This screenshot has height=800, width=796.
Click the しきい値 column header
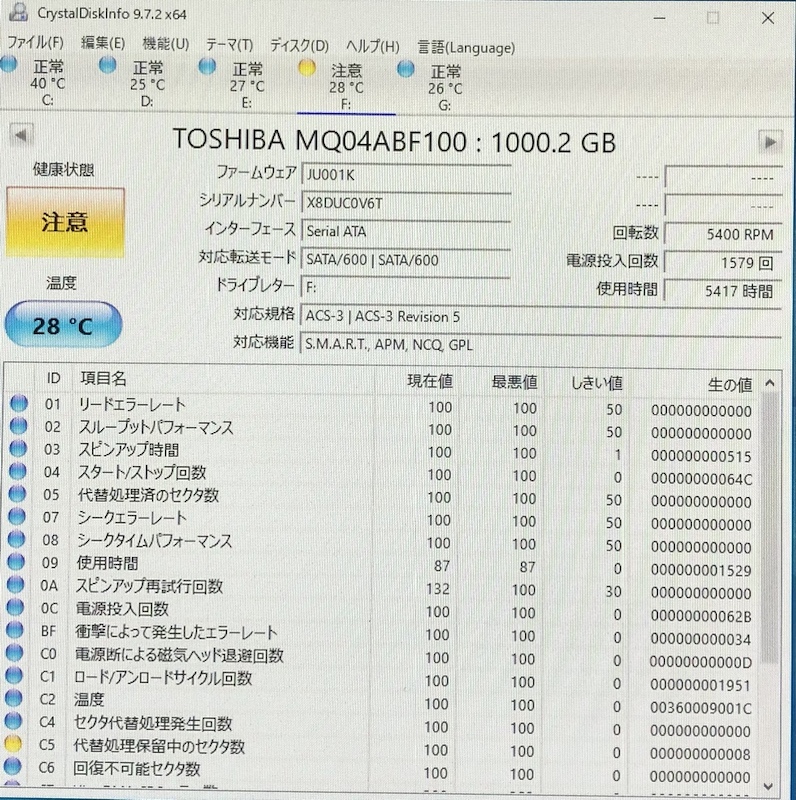pyautogui.click(x=596, y=383)
